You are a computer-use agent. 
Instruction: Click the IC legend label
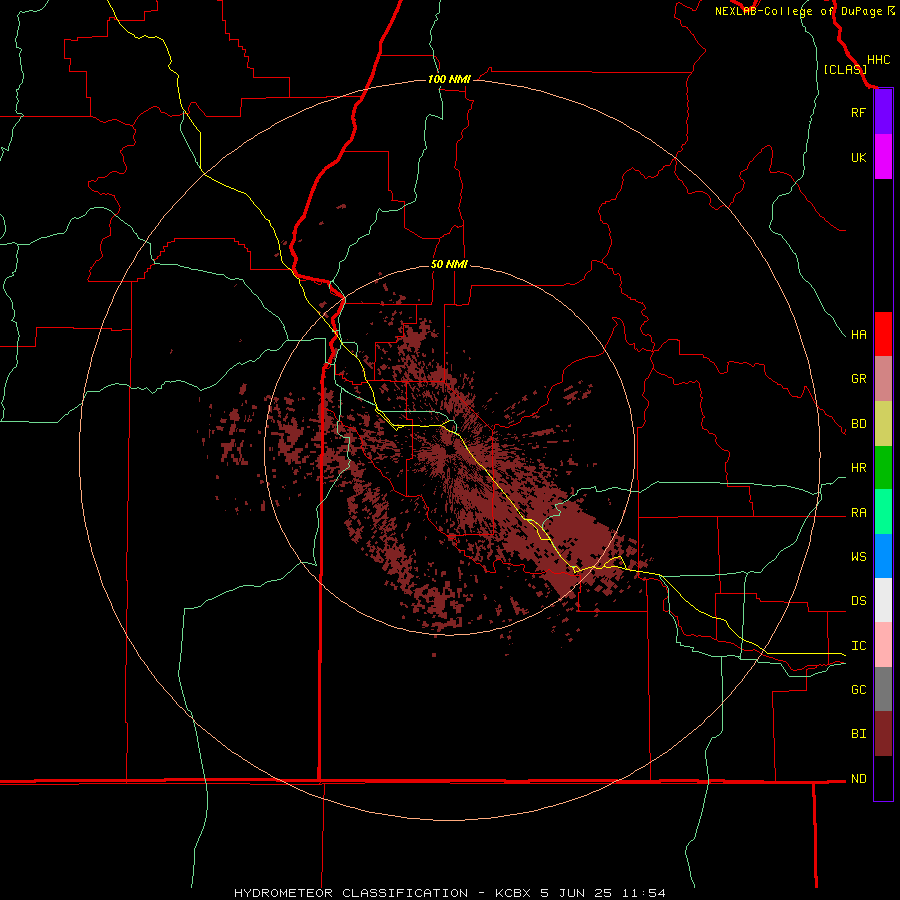pos(858,646)
